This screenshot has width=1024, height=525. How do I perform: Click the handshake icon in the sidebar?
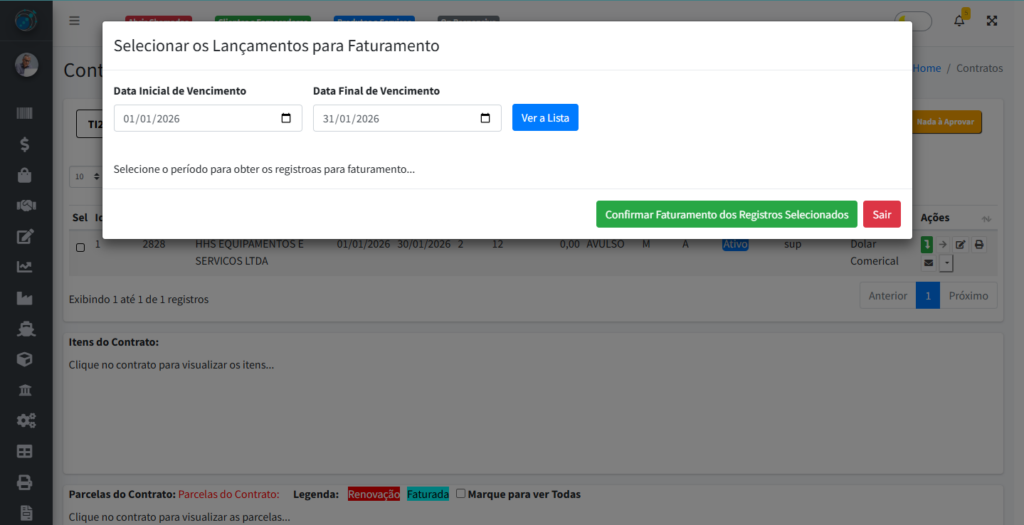tap(25, 206)
